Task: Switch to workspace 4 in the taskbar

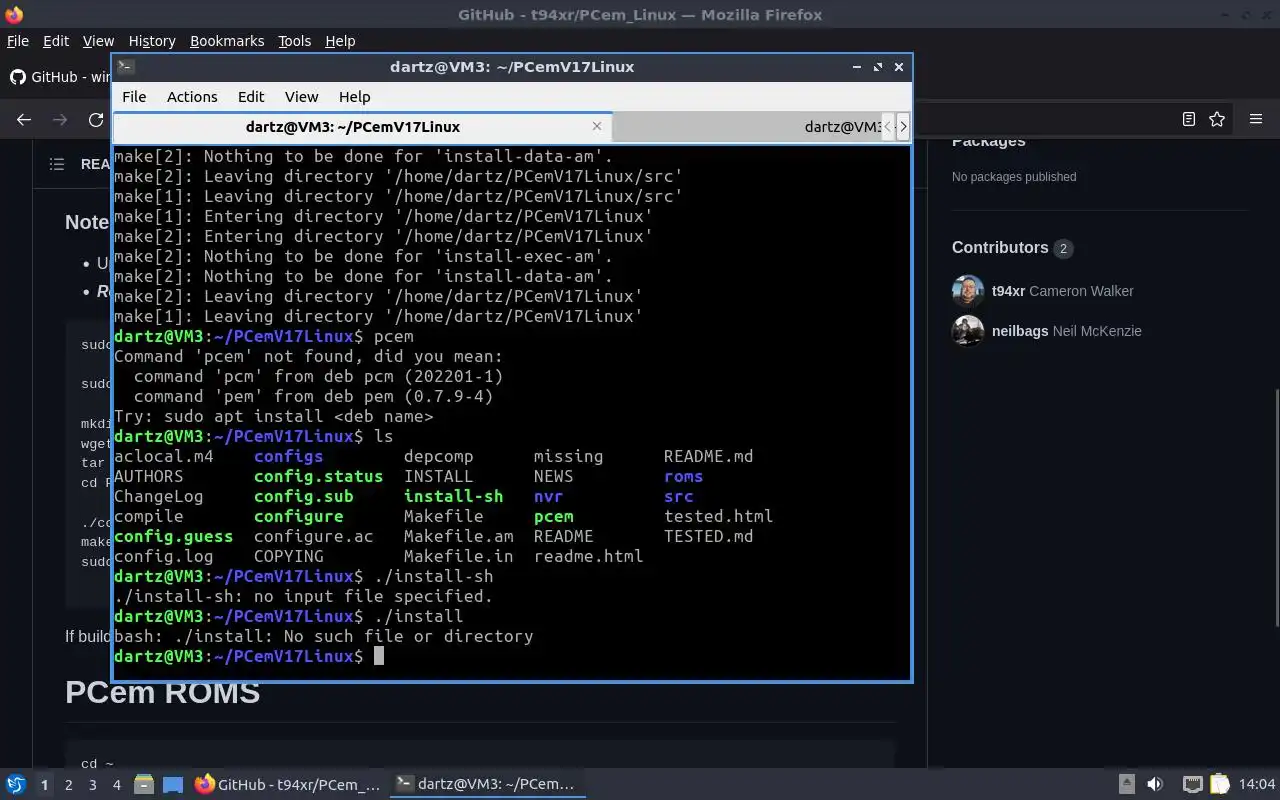Action: coord(116,785)
